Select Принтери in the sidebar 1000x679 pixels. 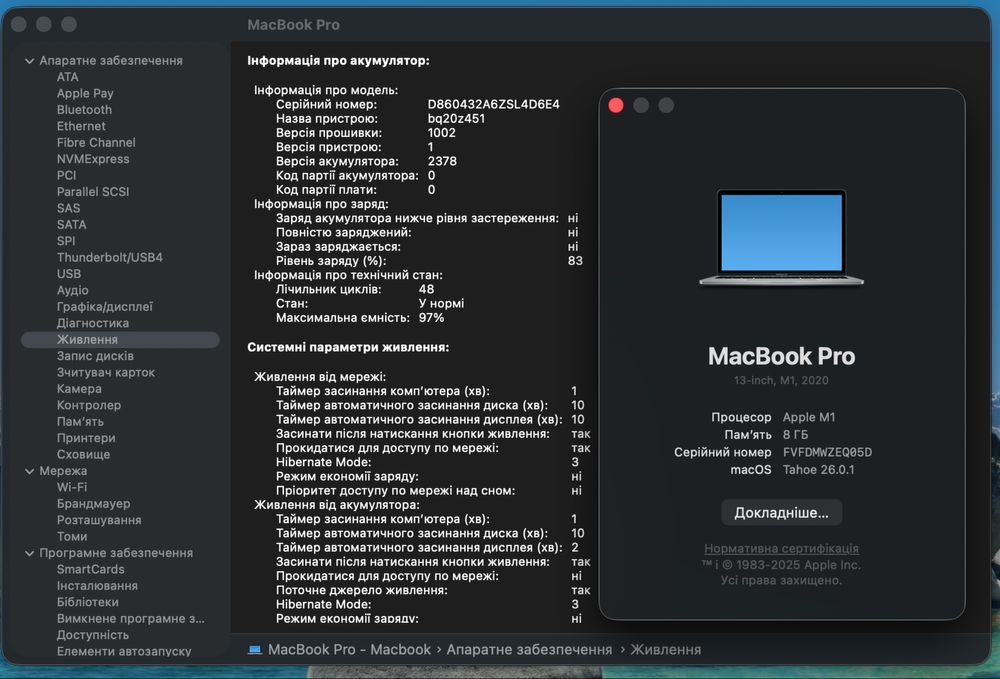86,439
